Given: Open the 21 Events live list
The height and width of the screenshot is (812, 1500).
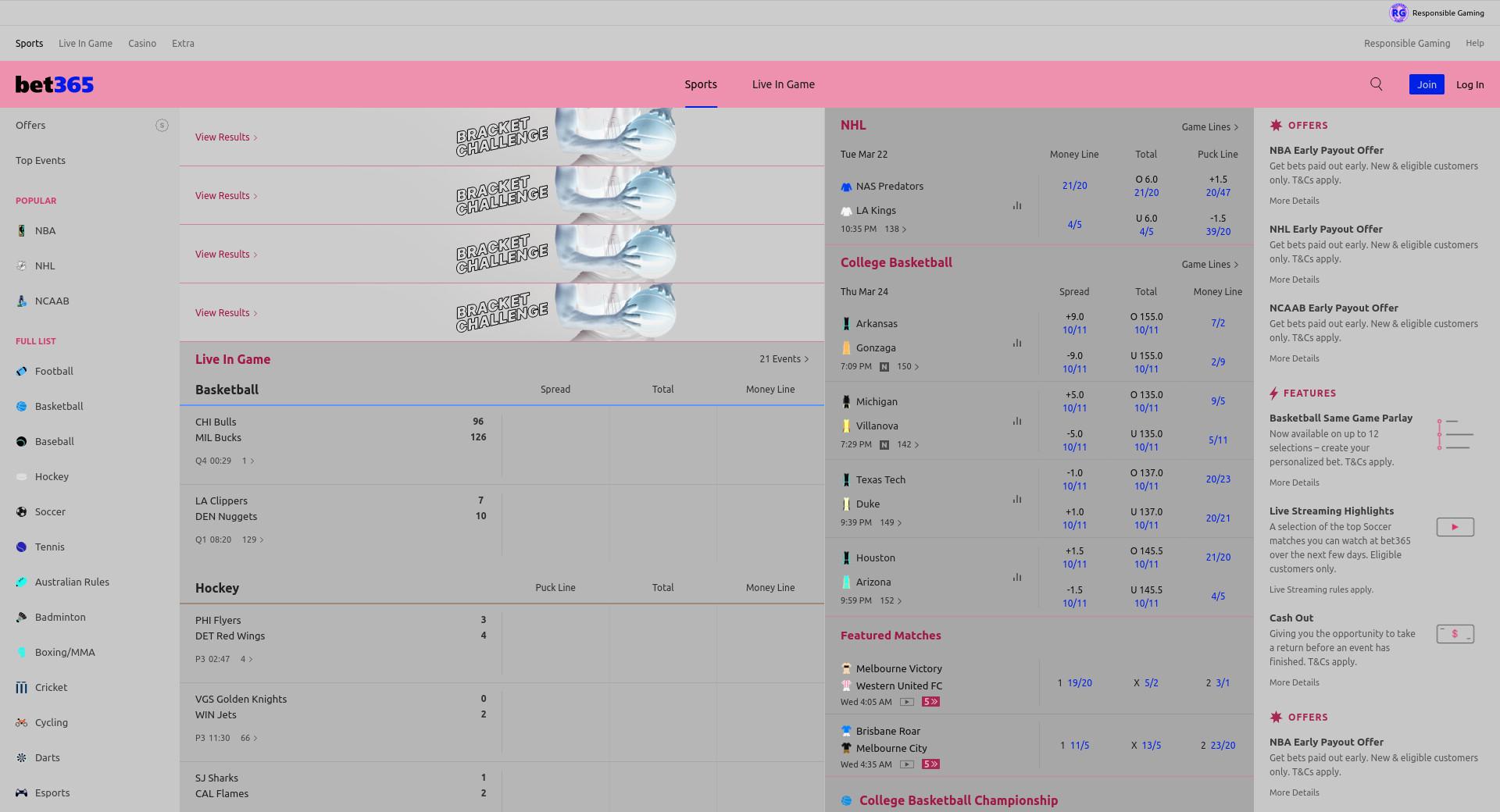Looking at the screenshot, I should coord(784,359).
